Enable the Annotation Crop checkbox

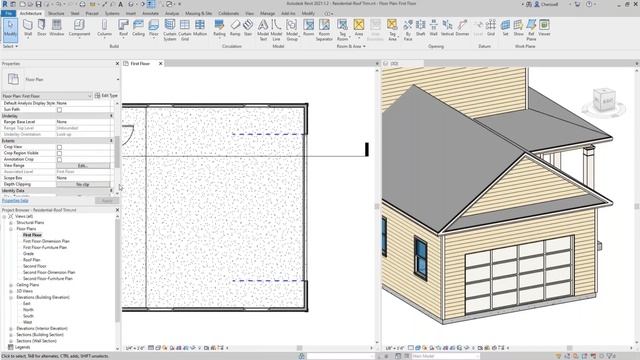[x=59, y=160]
